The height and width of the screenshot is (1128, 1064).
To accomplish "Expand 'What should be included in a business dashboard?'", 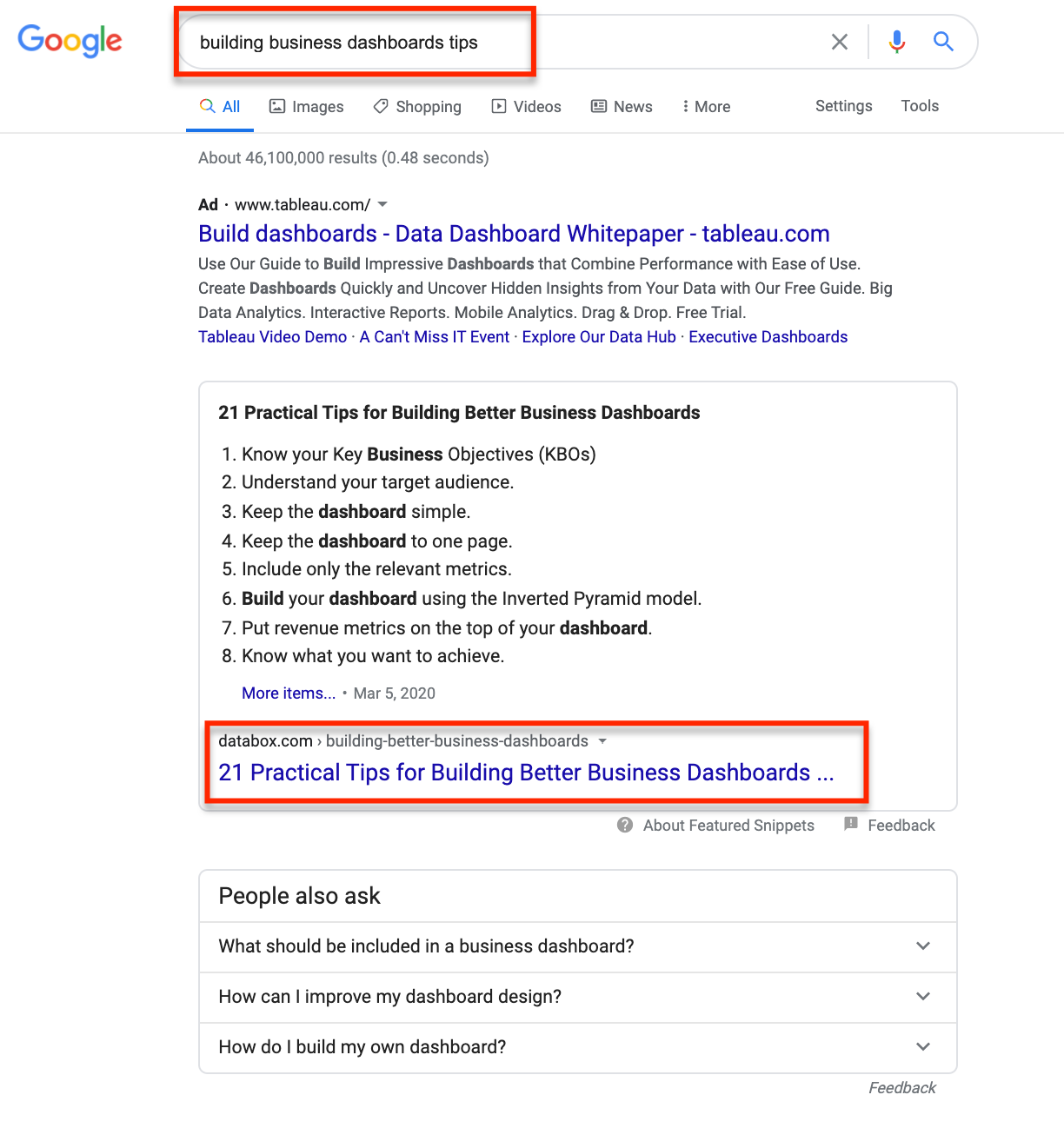I will pyautogui.click(x=578, y=946).
